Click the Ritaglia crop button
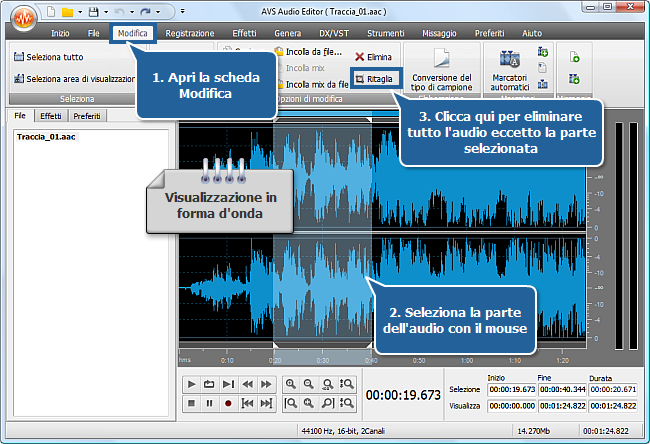This screenshot has width=650, height=444. [378, 77]
